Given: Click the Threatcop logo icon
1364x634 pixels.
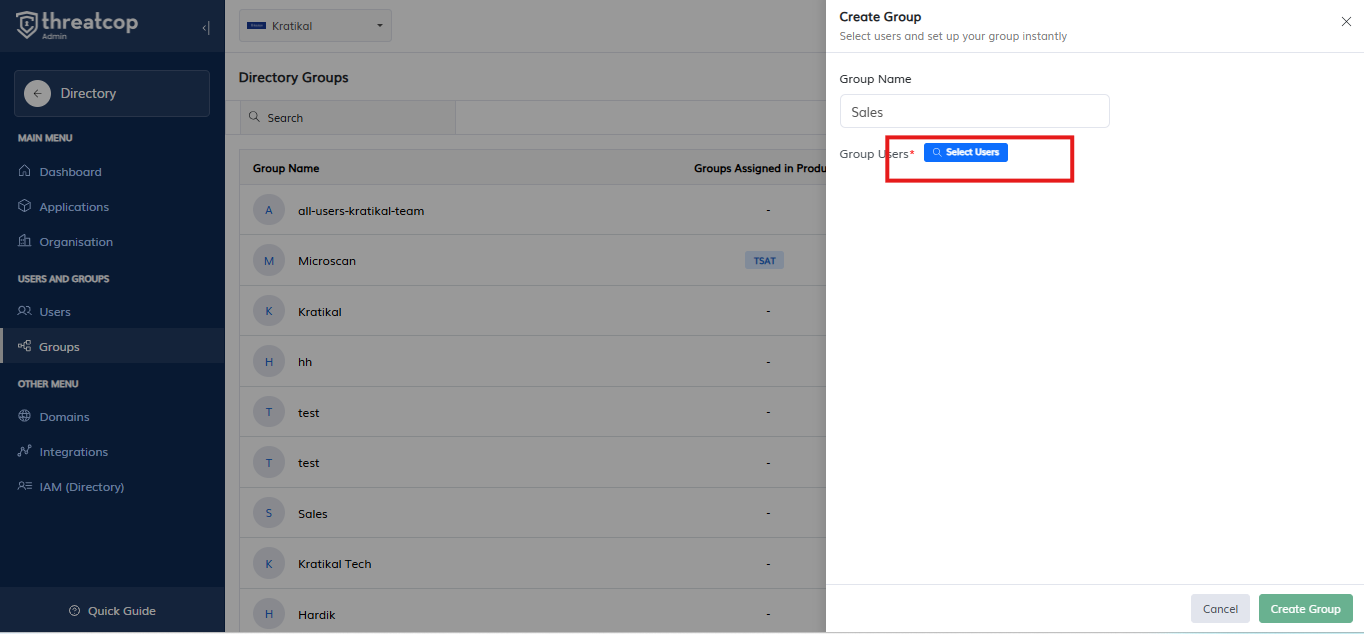Looking at the screenshot, I should tap(27, 25).
